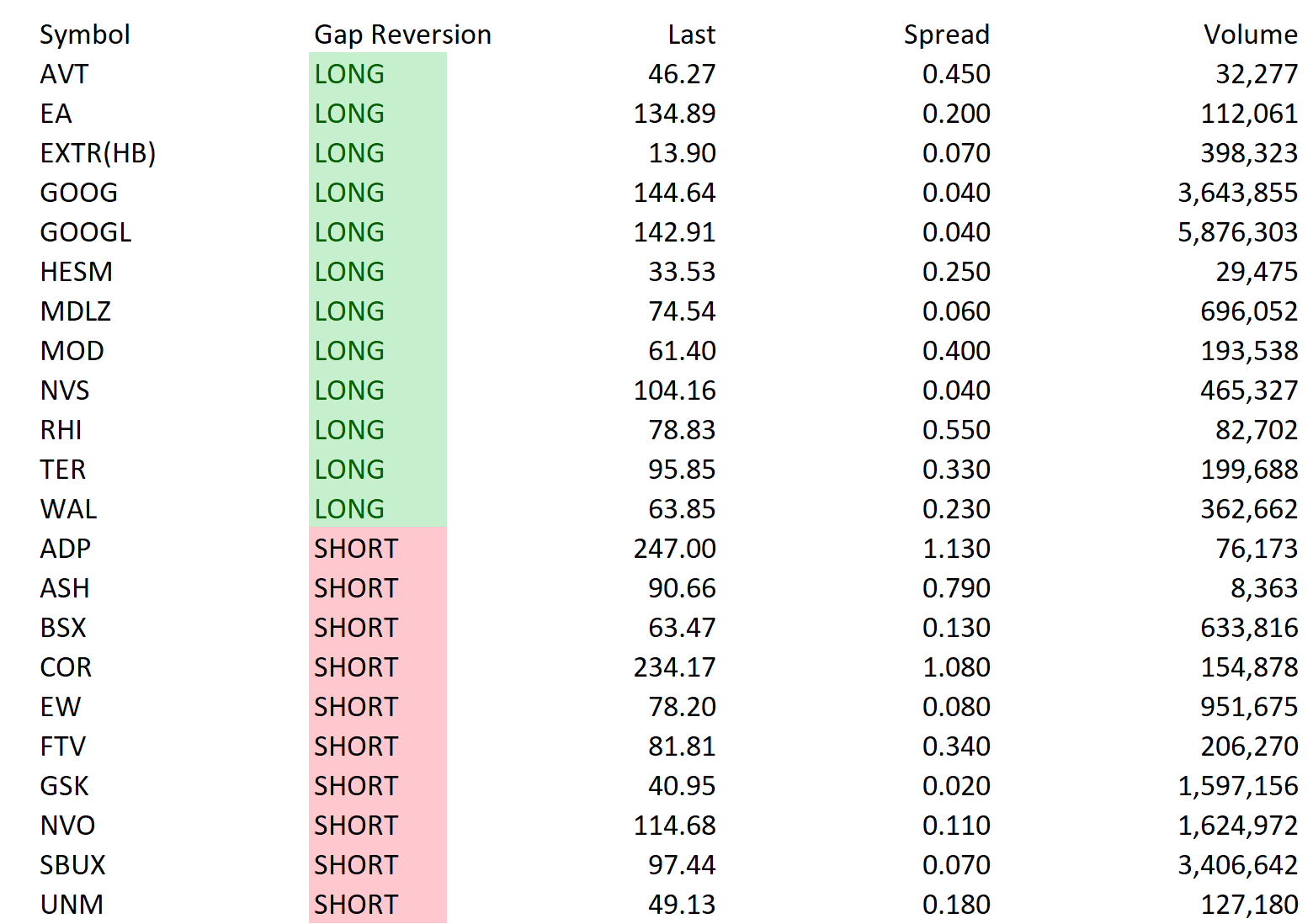Select the MDLZ symbol cell
Viewport: 1313px width, 924px height.
coord(75,311)
